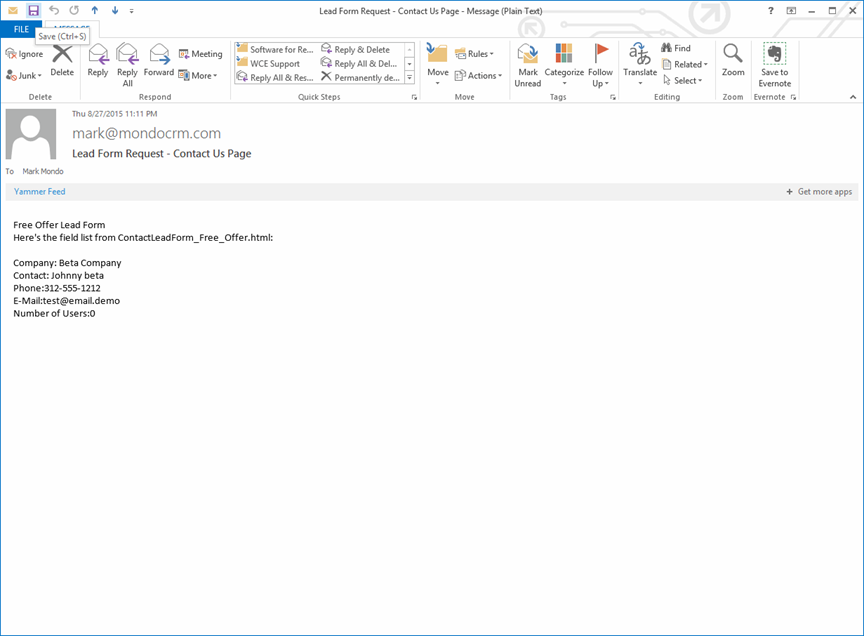
Task: Click the Save icon in the quick access toolbar
Action: tap(33, 10)
